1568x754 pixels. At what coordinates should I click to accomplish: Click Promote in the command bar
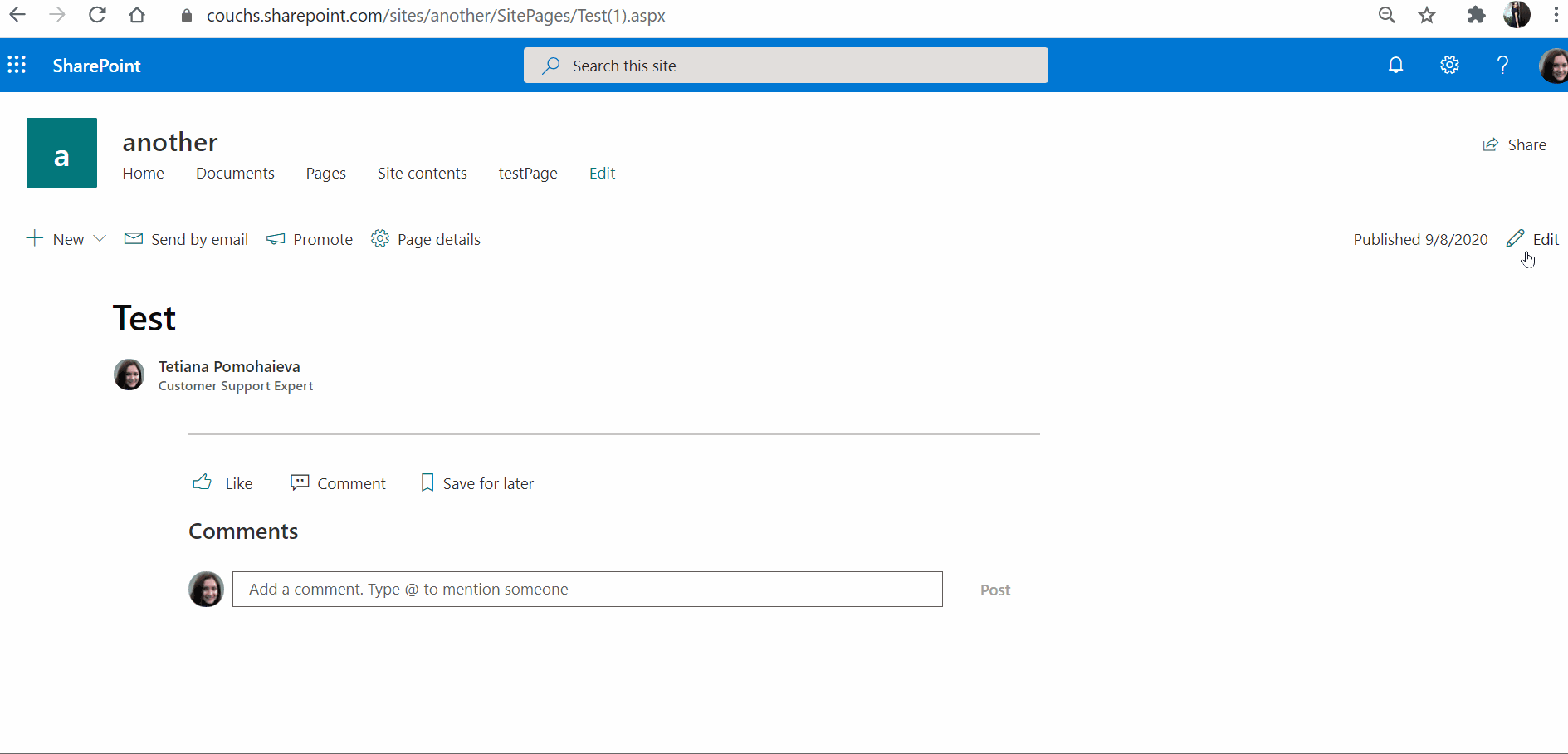(x=310, y=239)
